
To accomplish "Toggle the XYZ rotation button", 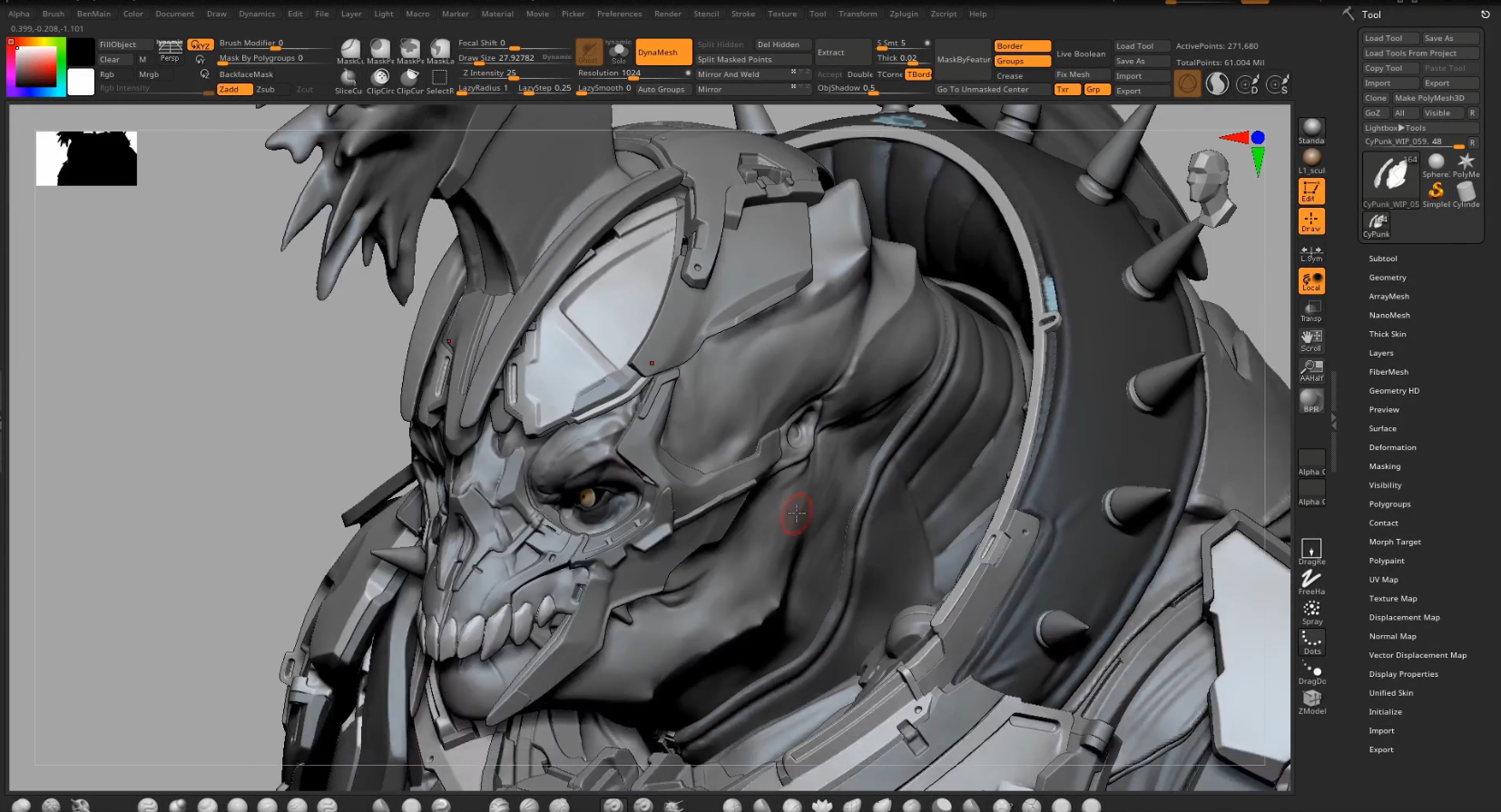I will pyautogui.click(x=200, y=44).
